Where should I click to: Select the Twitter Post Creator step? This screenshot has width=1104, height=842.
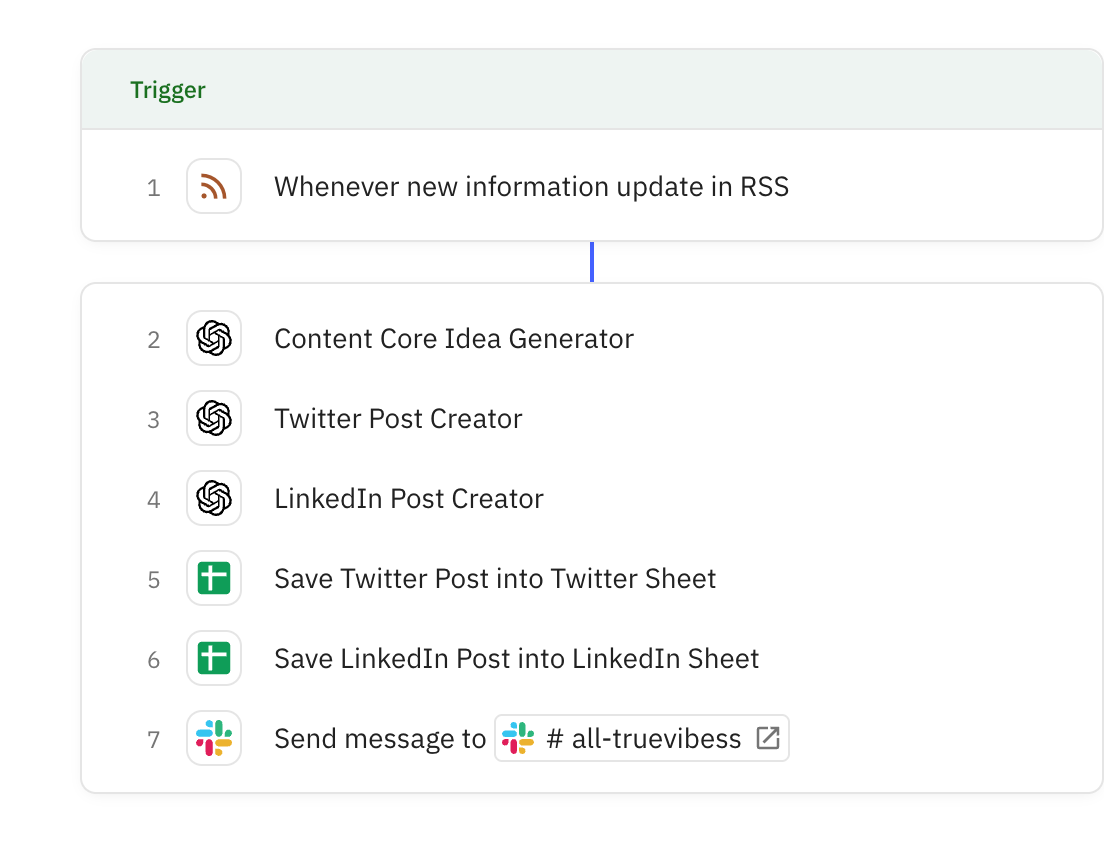[x=398, y=418]
